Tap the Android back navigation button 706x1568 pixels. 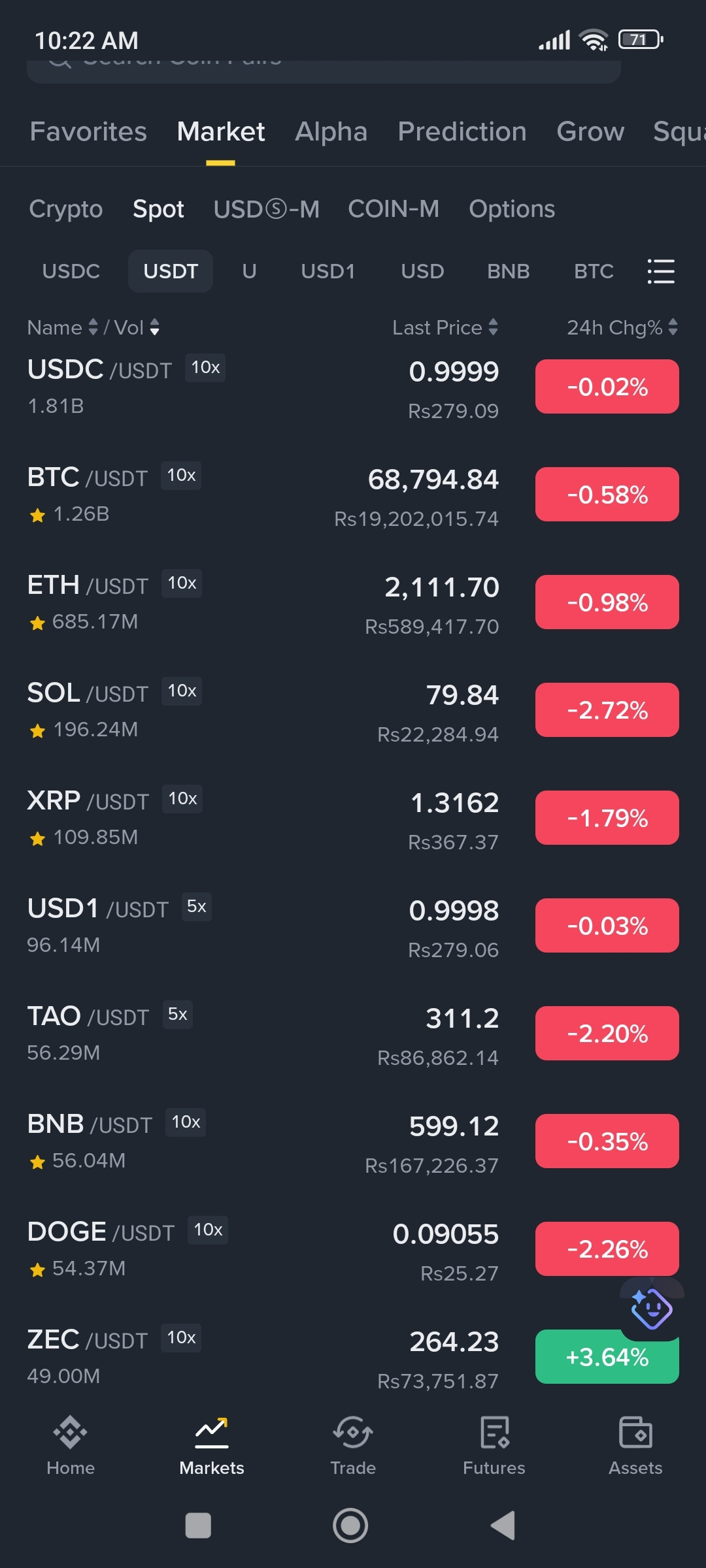(x=503, y=1526)
